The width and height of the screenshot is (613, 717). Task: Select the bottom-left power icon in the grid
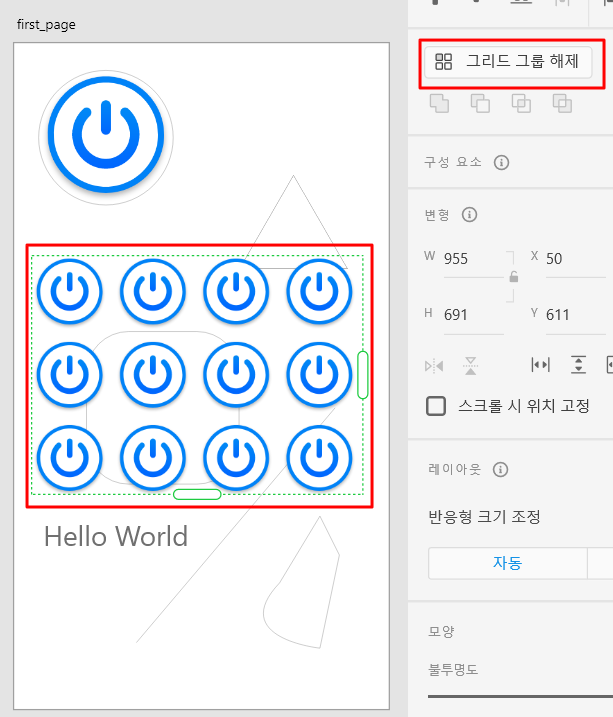pyautogui.click(x=69, y=458)
